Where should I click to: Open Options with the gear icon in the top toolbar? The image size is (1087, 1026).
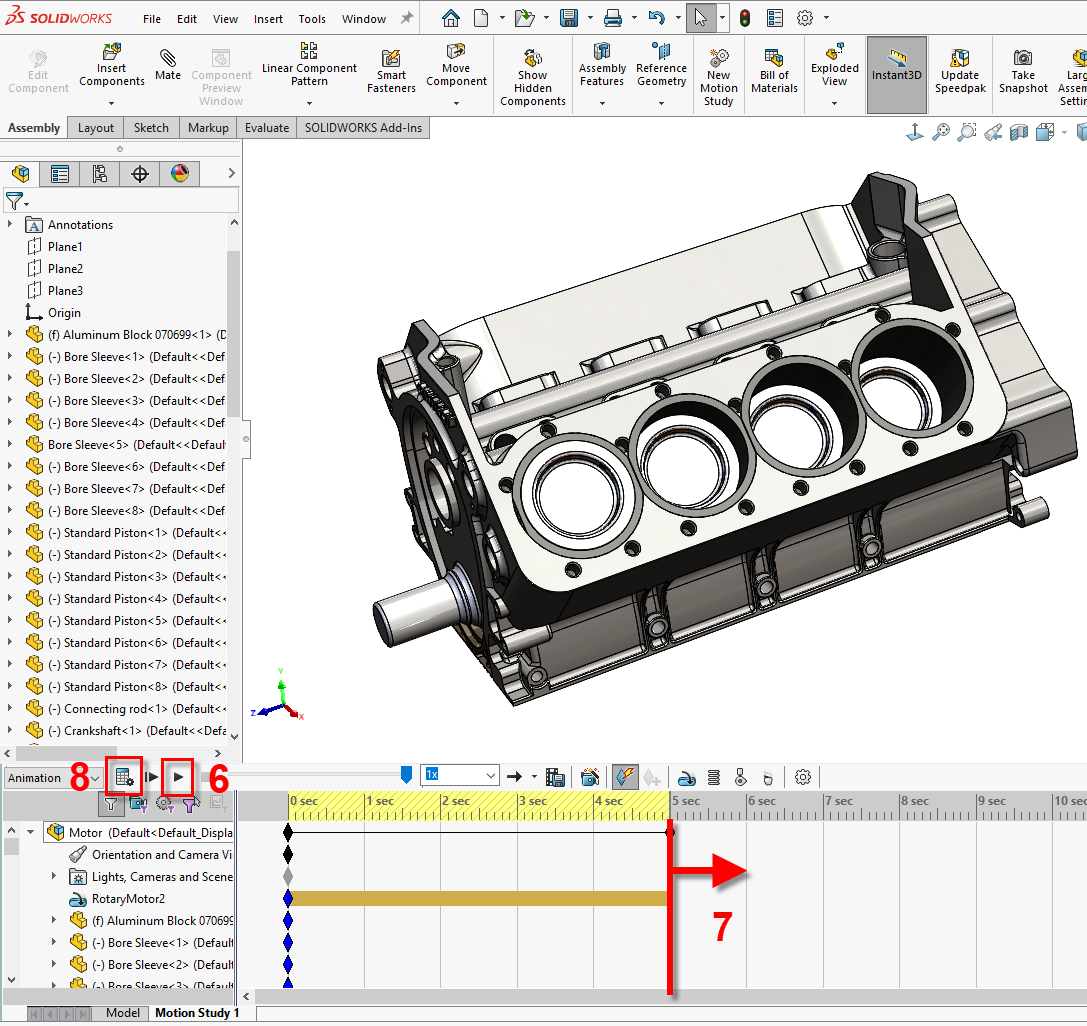(x=804, y=18)
